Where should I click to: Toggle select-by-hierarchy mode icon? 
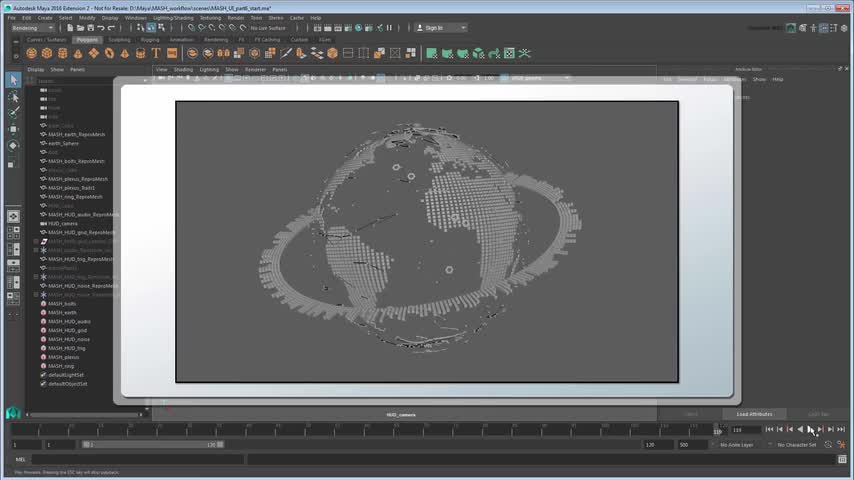(x=141, y=28)
